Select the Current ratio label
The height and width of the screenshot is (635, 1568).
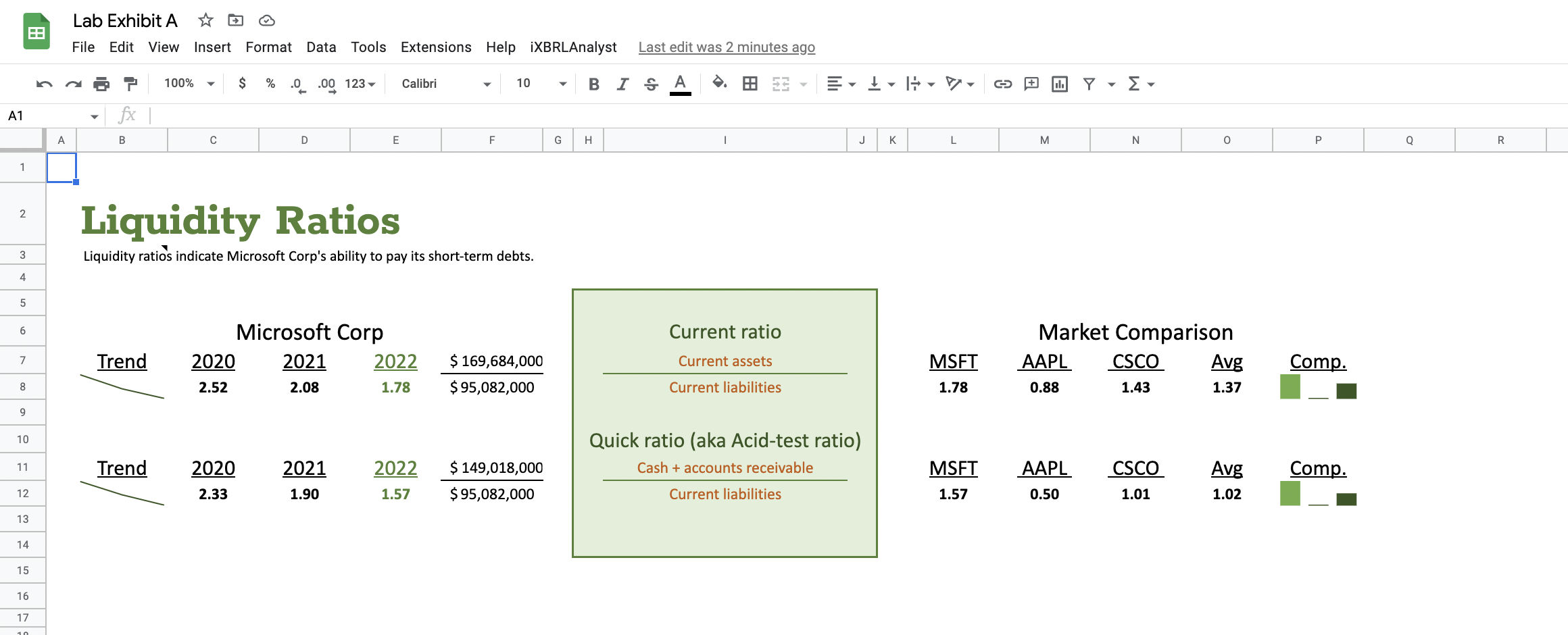coord(725,331)
